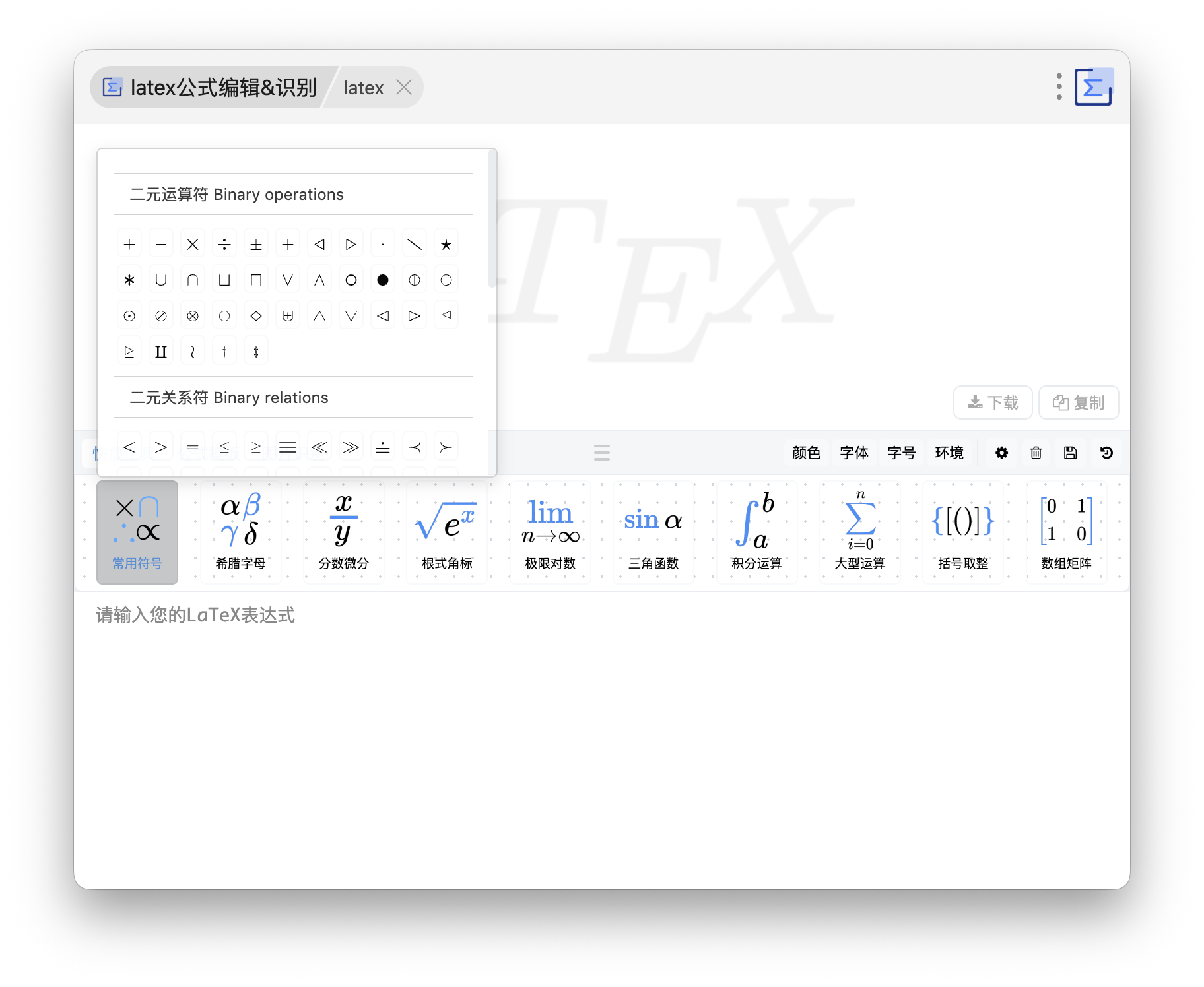Screen dimensions: 1204x987
Task: Save formula using the floppy disk icon
Action: pyautogui.click(x=1071, y=453)
